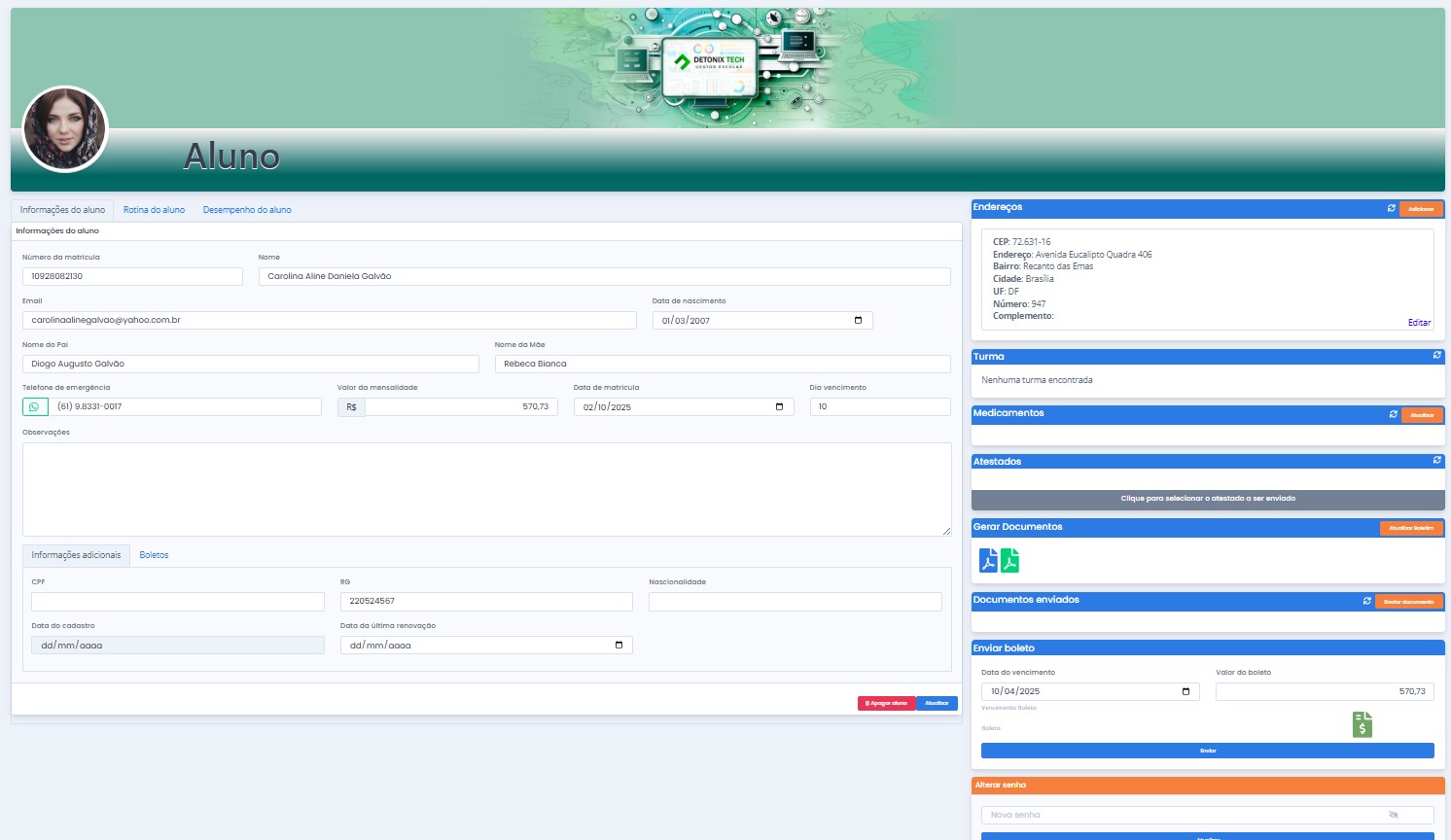
Task: Show the Nova senha password
Action: tap(1394, 815)
